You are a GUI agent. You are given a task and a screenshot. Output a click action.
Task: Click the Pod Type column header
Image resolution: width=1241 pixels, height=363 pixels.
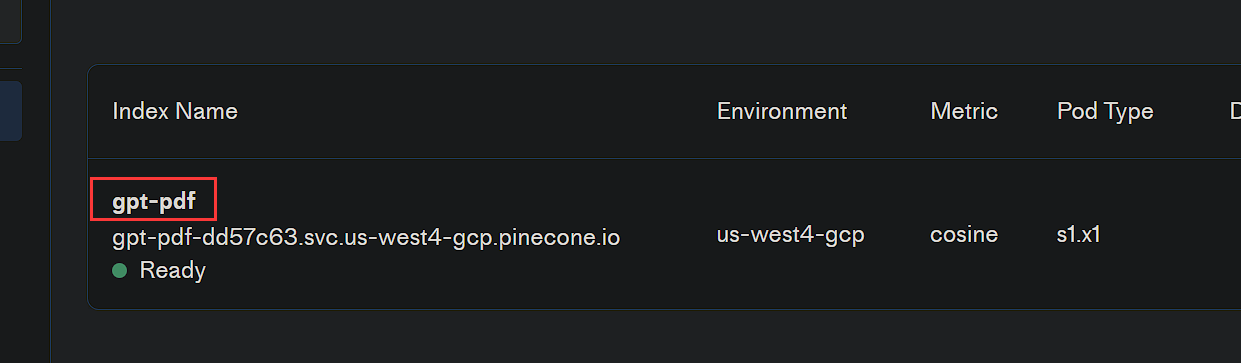pyautogui.click(x=1105, y=111)
